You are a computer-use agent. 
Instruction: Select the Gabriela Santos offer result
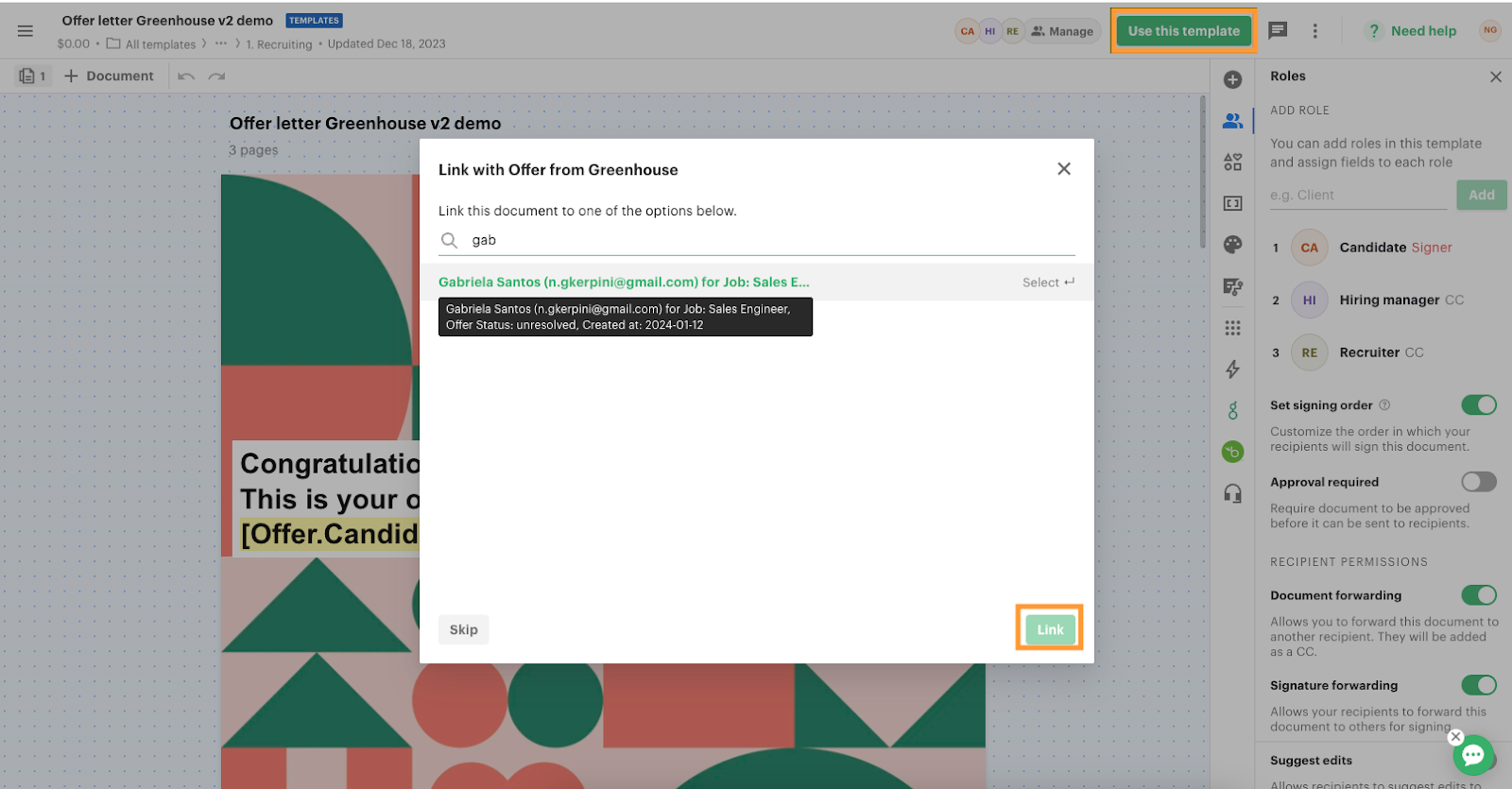tap(624, 283)
